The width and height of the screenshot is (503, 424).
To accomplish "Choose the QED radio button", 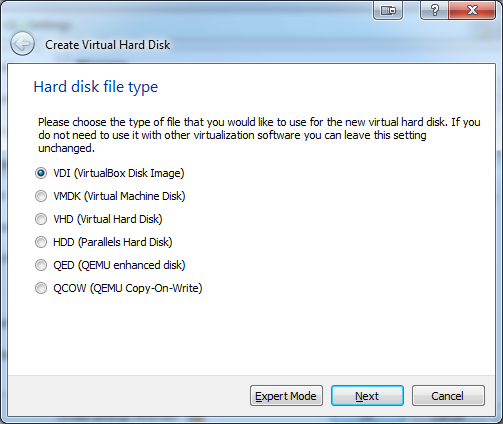I will [41, 265].
